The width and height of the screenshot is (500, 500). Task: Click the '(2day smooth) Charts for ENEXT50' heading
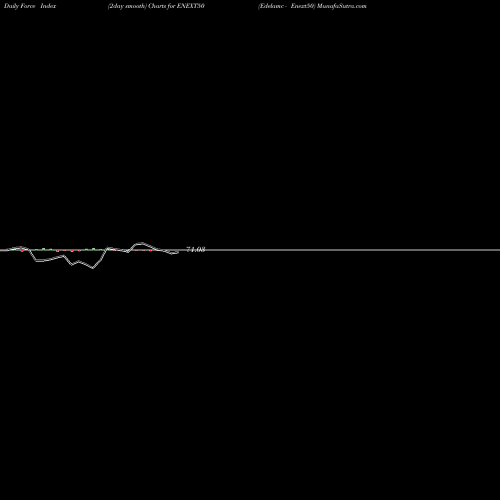click(156, 6)
